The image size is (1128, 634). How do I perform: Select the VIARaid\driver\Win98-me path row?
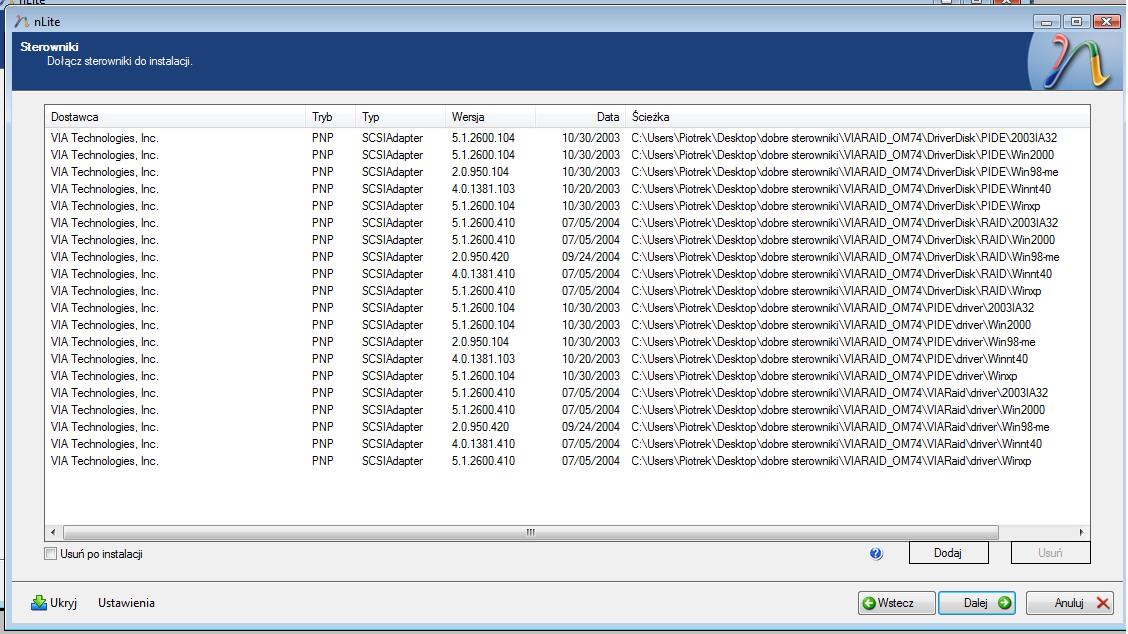coord(567,427)
